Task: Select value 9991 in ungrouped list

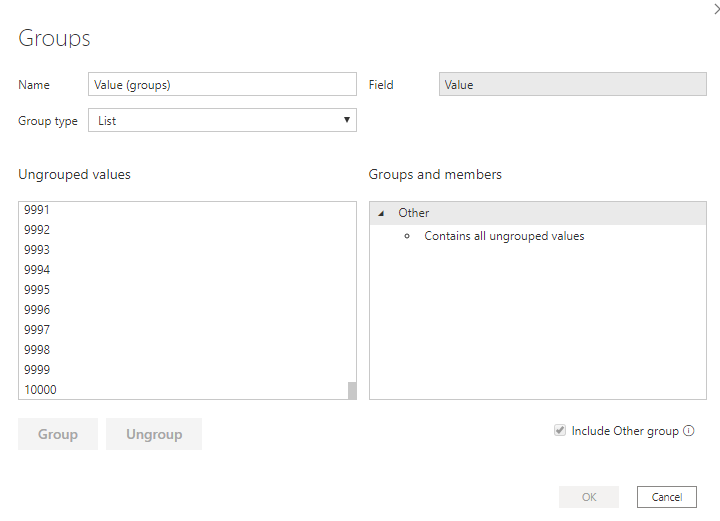Action: click(x=37, y=210)
